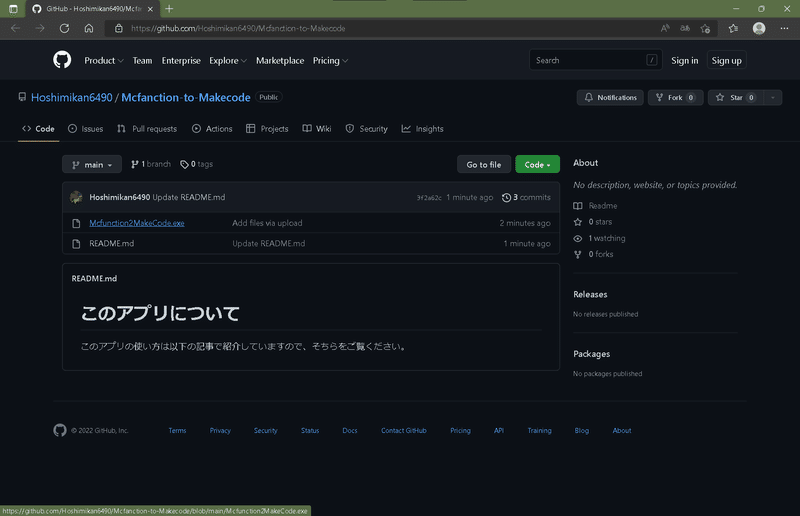
Task: Click the commit history clock icon
Action: coord(506,197)
